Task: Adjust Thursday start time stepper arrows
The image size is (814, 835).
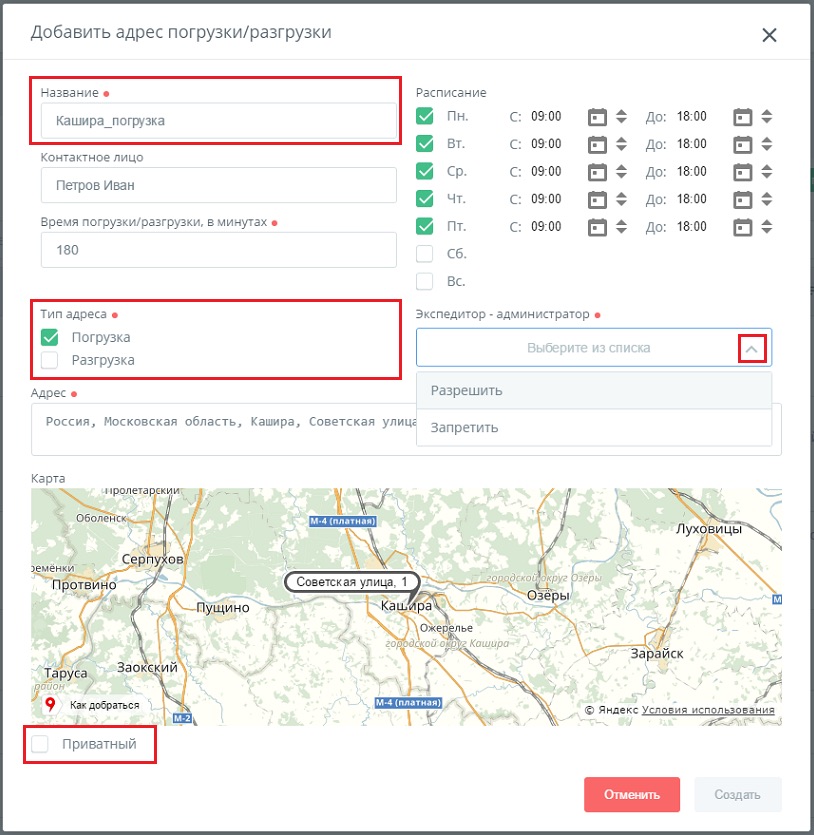Action: click(x=621, y=199)
